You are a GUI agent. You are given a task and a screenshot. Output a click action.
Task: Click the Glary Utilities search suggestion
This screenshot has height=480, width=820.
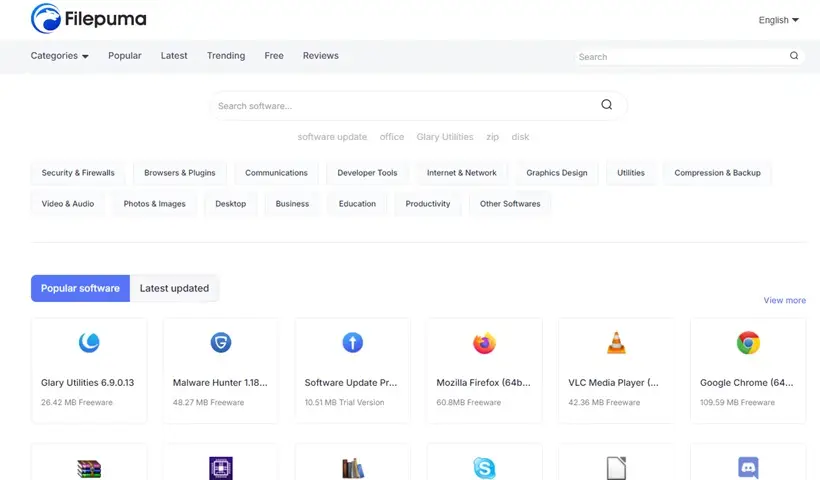click(445, 136)
